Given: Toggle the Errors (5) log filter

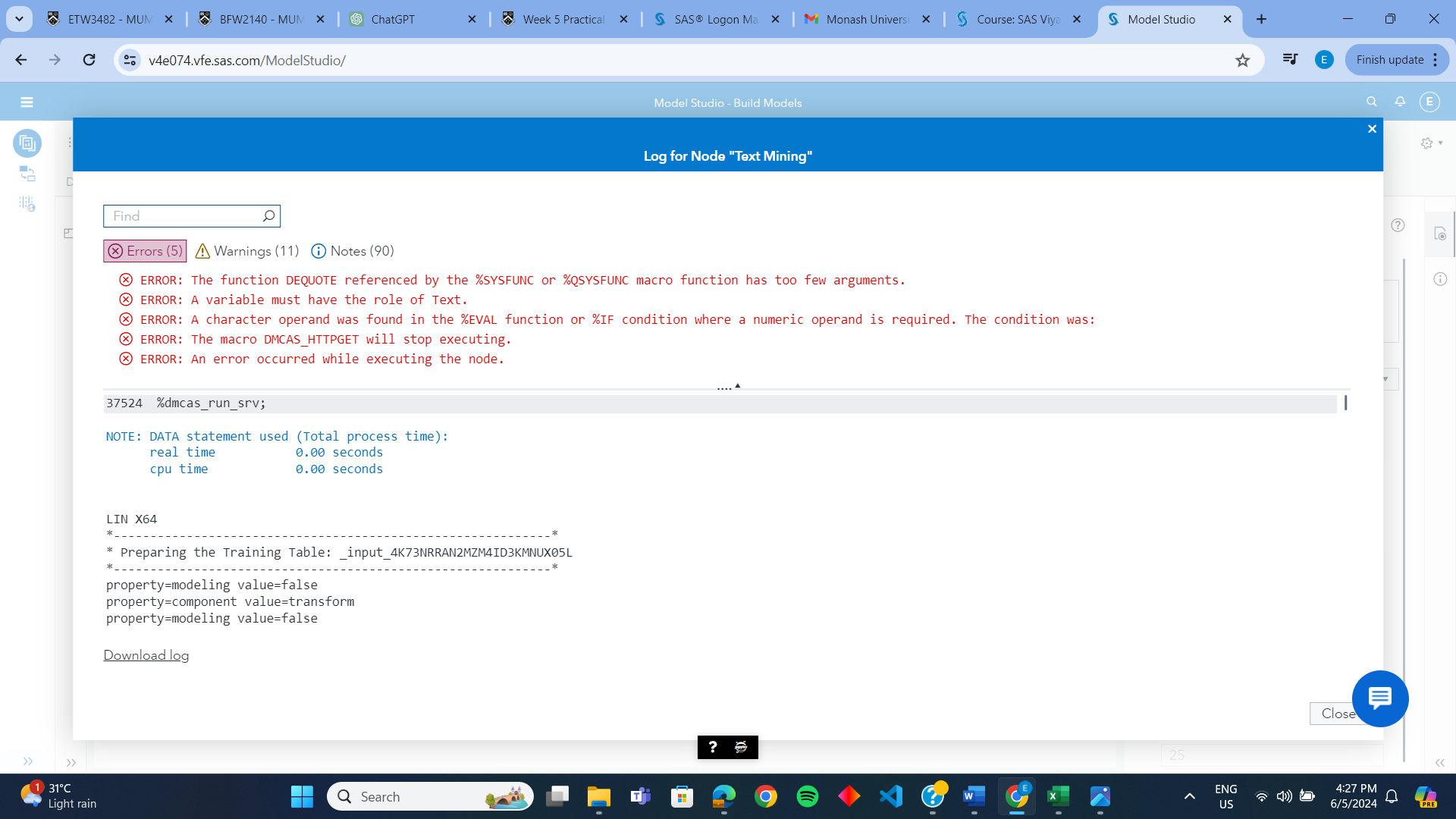Looking at the screenshot, I should [144, 250].
